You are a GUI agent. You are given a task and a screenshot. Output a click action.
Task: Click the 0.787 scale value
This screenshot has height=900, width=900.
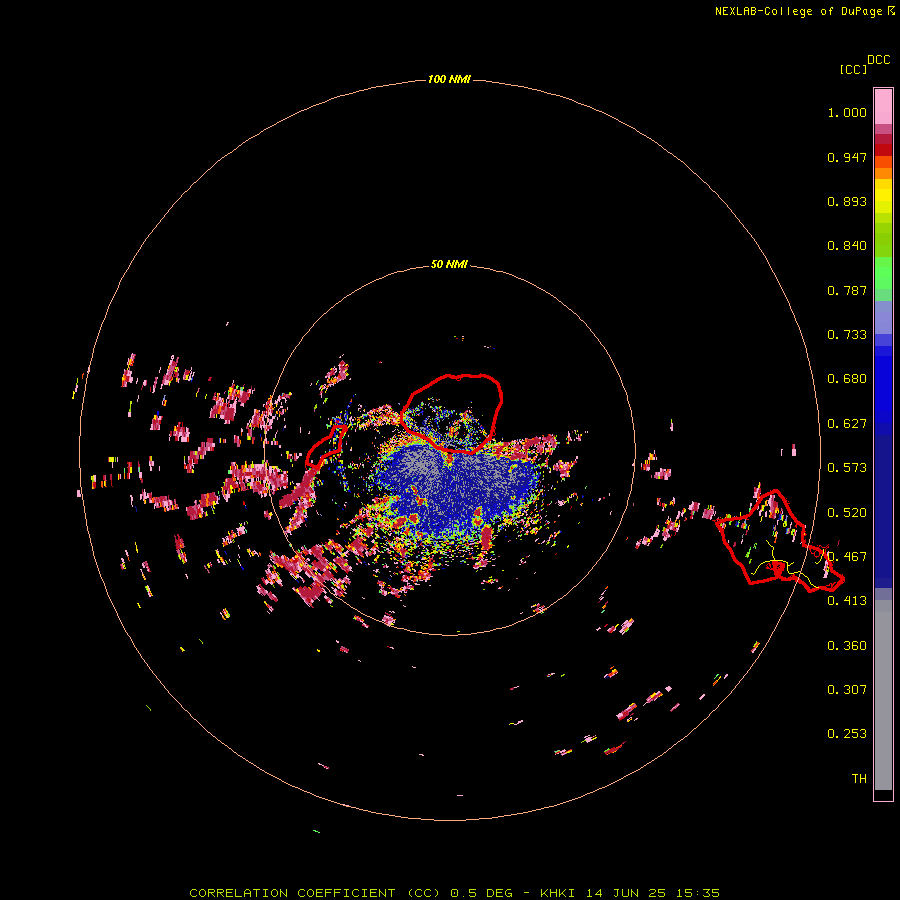pyautogui.click(x=847, y=290)
